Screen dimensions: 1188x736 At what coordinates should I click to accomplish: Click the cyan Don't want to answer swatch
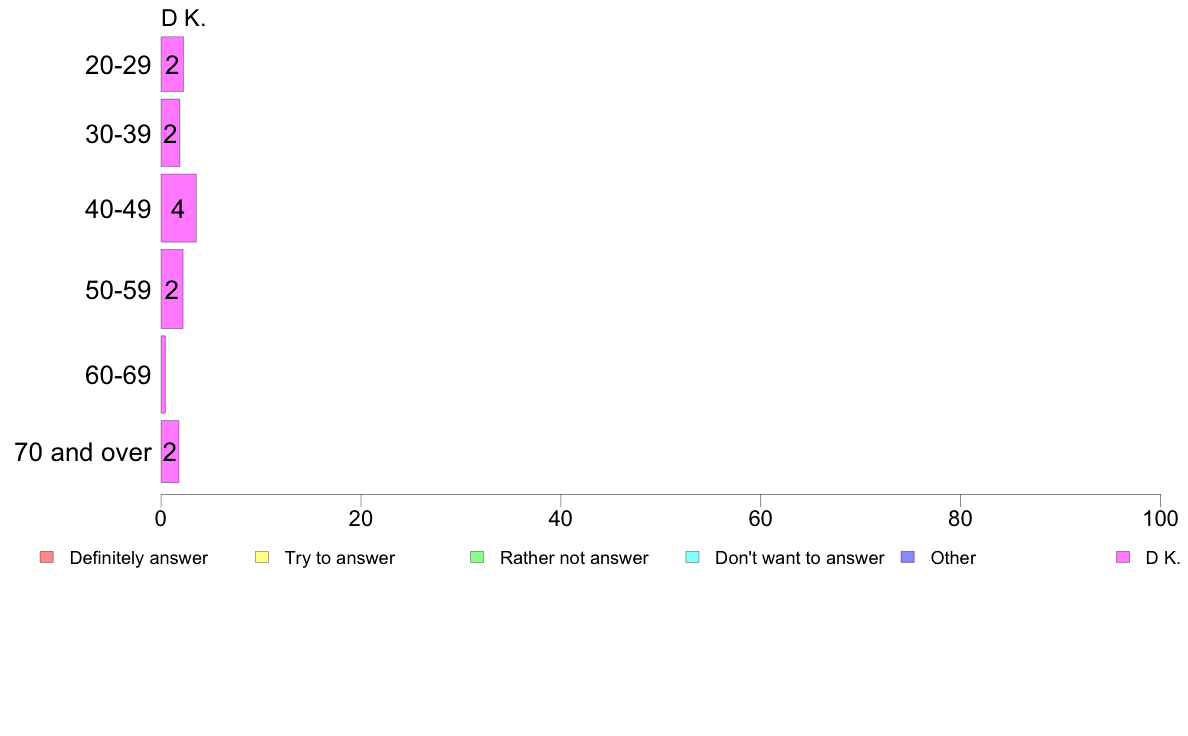click(x=692, y=557)
